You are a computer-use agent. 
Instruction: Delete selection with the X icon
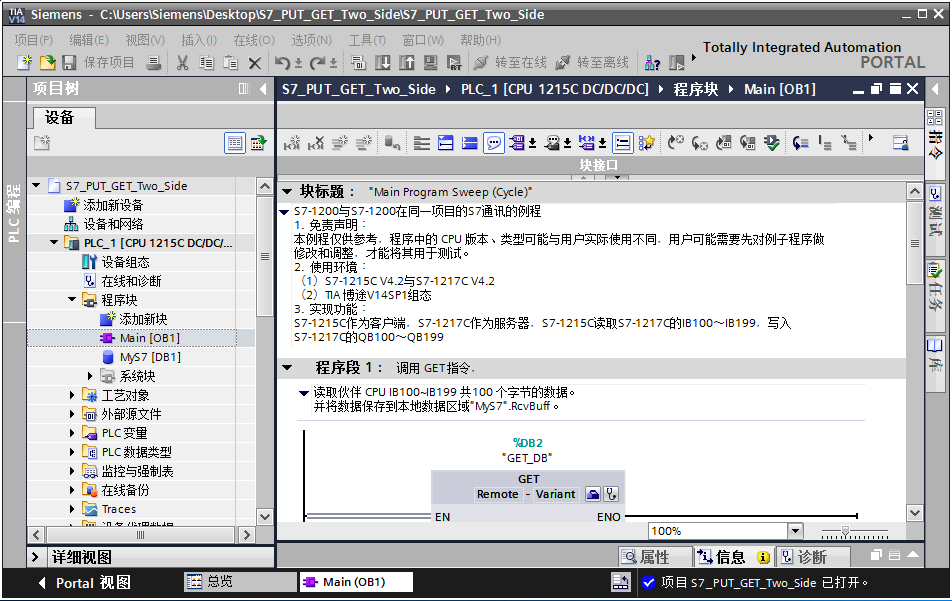click(255, 62)
